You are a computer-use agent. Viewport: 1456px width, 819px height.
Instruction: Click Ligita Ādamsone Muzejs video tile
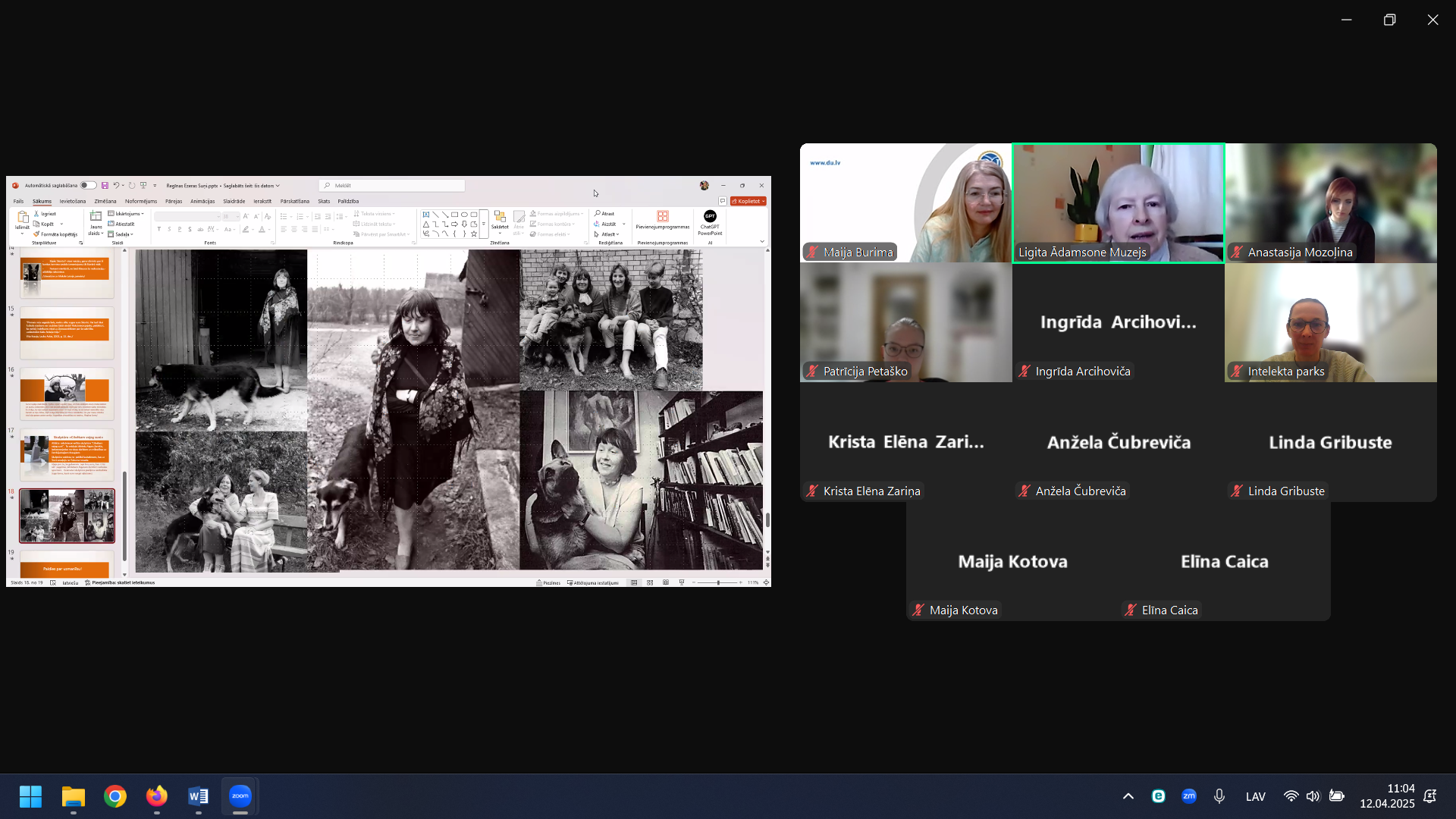(1118, 203)
